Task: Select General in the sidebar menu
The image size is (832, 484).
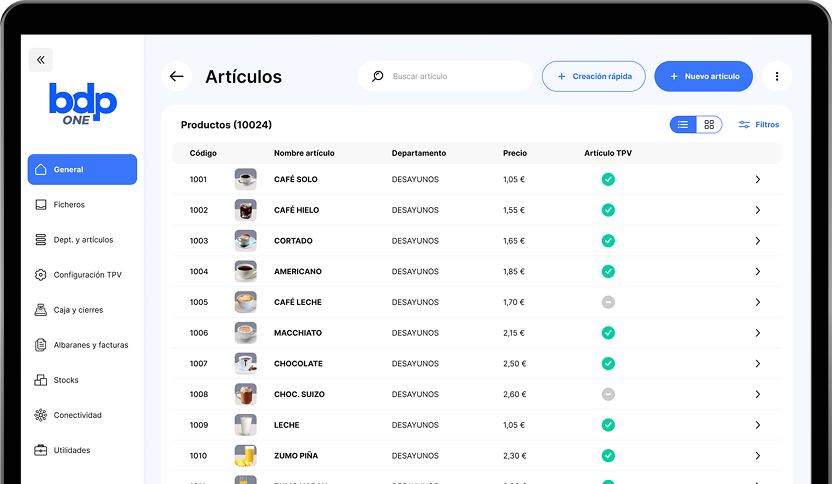Action: (82, 170)
